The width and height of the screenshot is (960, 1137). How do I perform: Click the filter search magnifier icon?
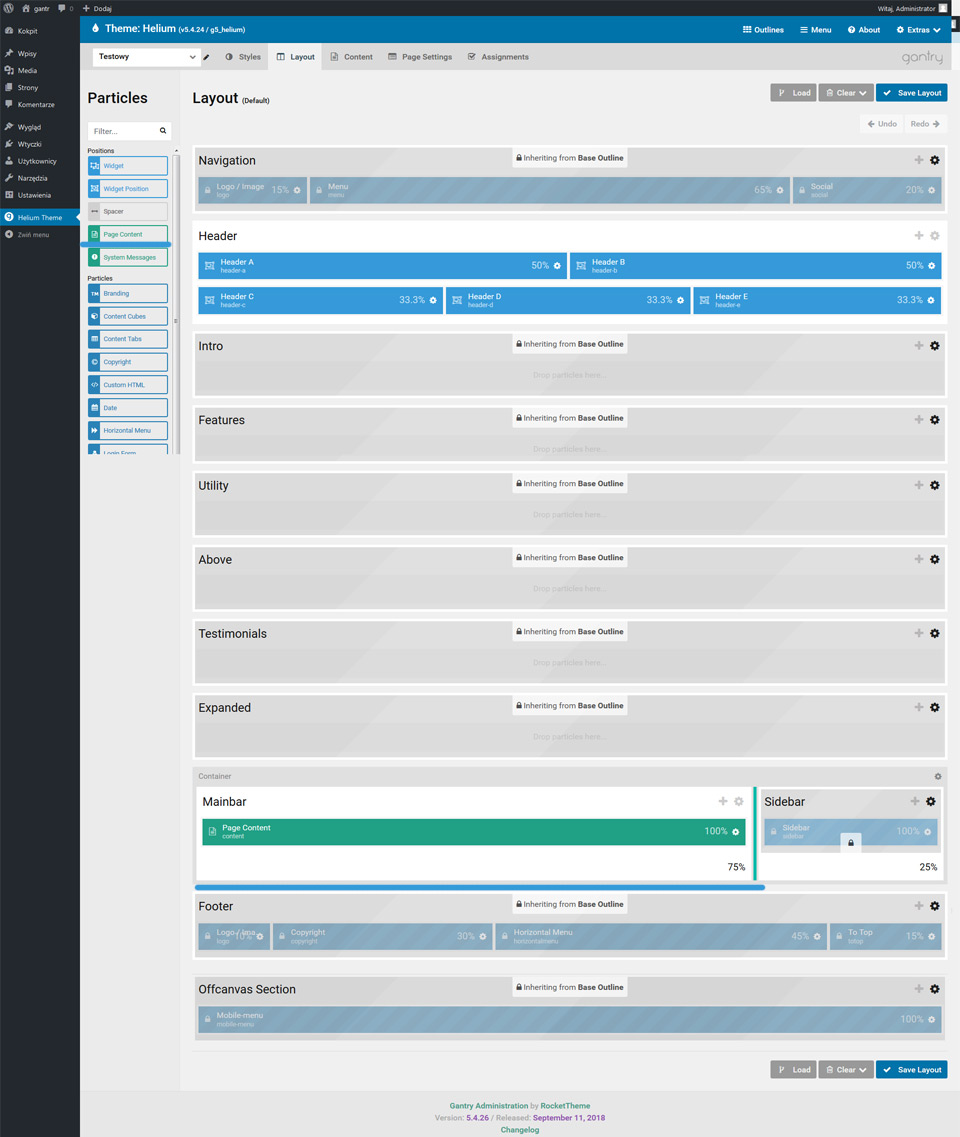coord(163,131)
